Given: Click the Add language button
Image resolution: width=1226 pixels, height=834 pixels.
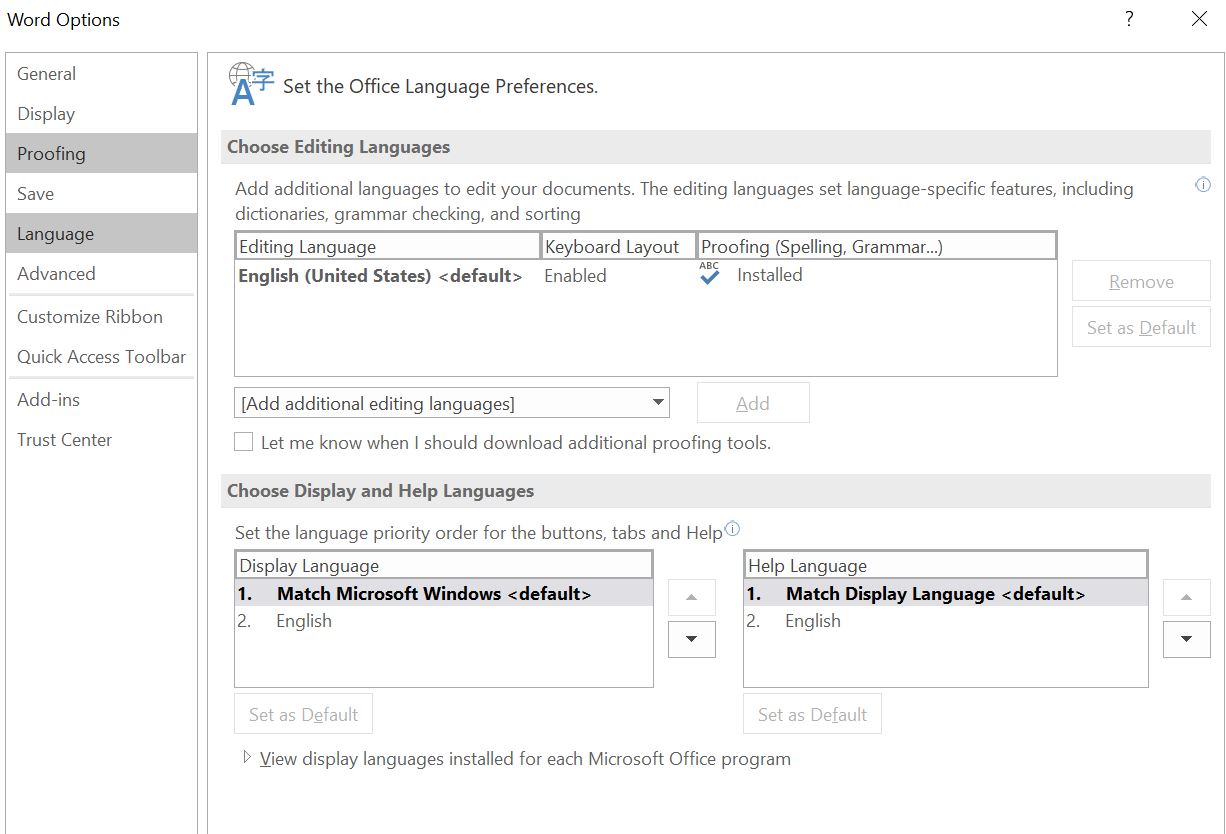Looking at the screenshot, I should point(753,402).
